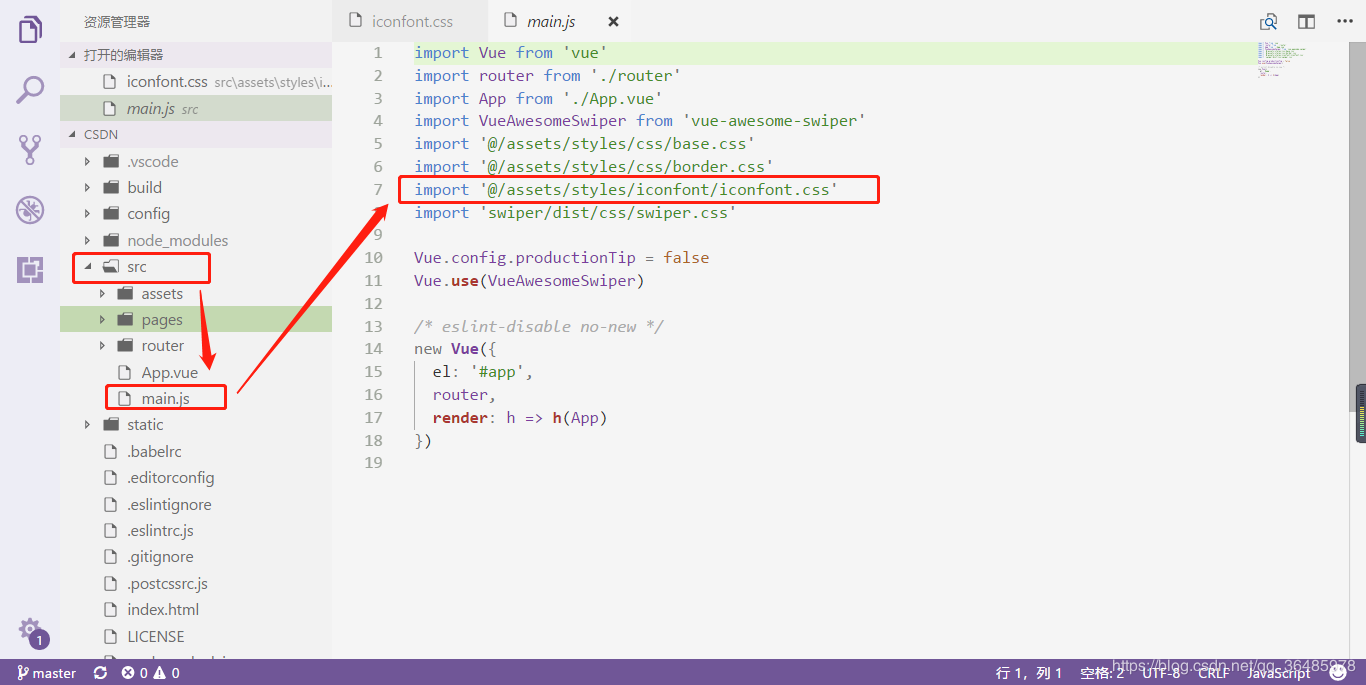Screen dimensions: 1366x685
Task: Change the UTF-8 encoding in status bar
Action: pos(1161,673)
